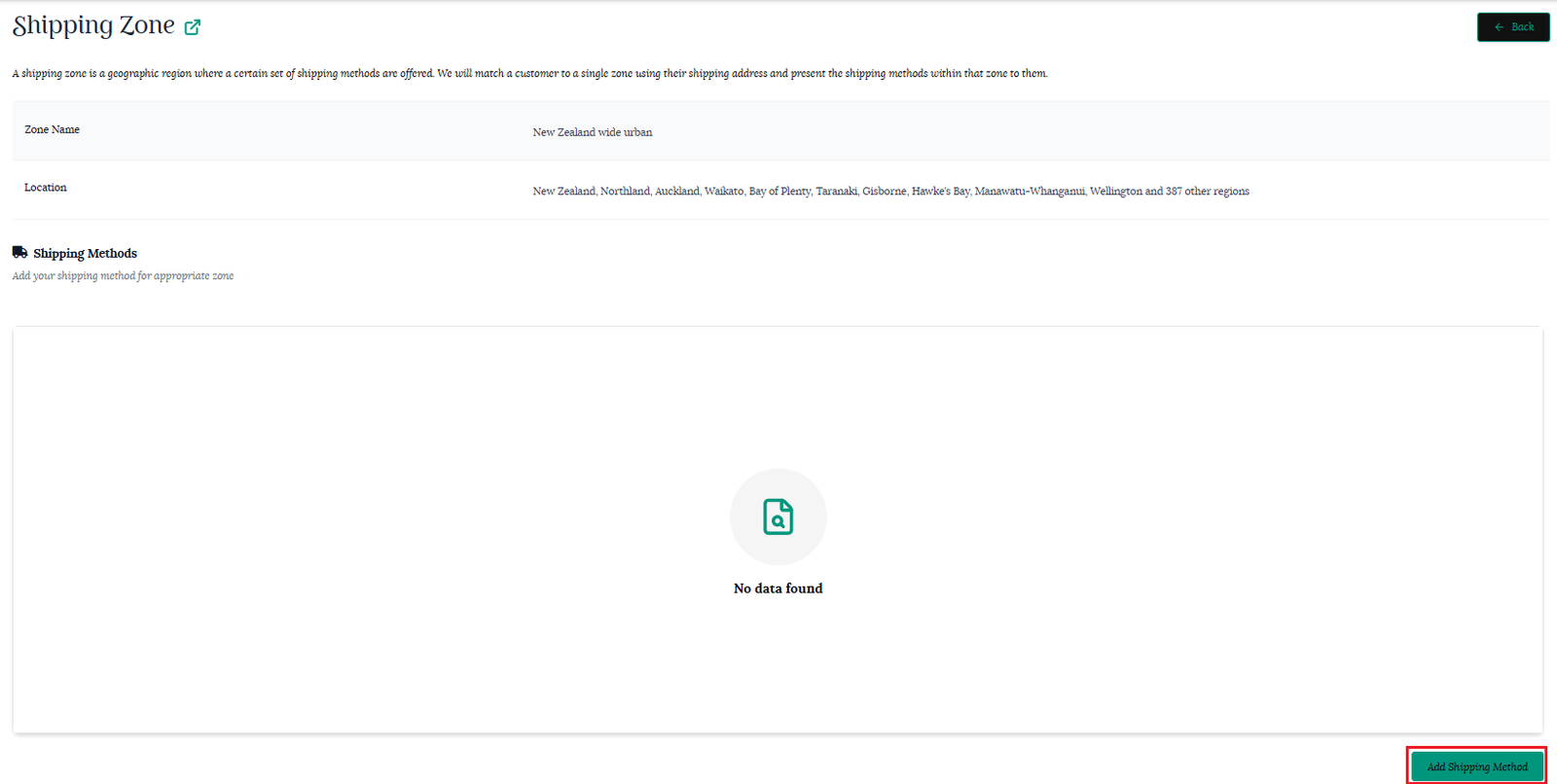Viewport: 1557px width, 784px height.
Task: Select the Zone Name label
Action: click(x=53, y=129)
